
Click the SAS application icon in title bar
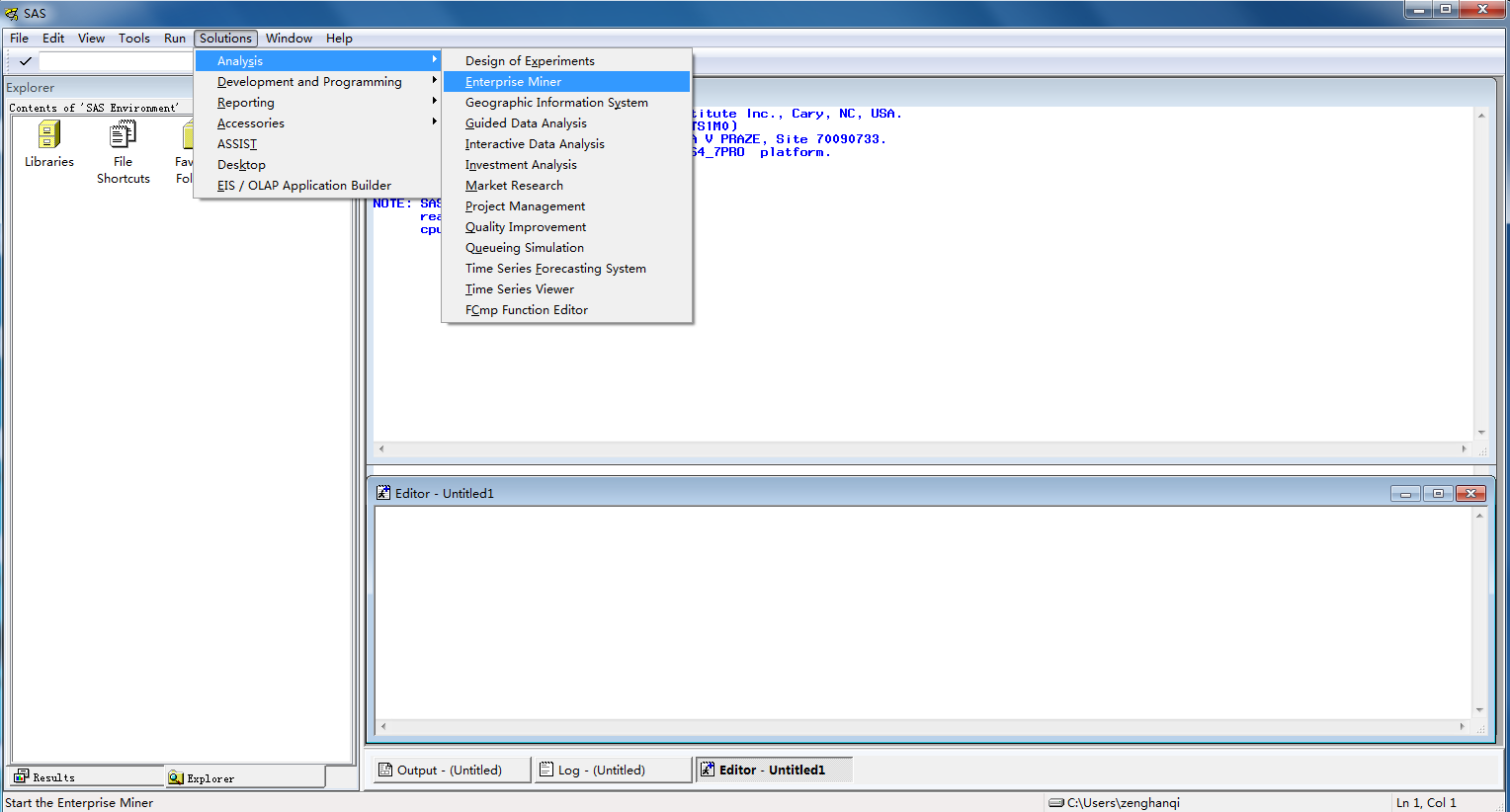(12, 14)
